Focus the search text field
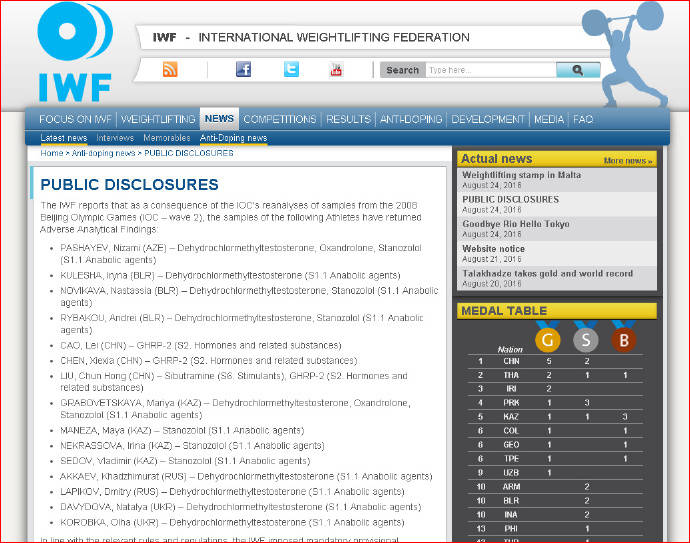Screen dimensions: 690x543 491,70
